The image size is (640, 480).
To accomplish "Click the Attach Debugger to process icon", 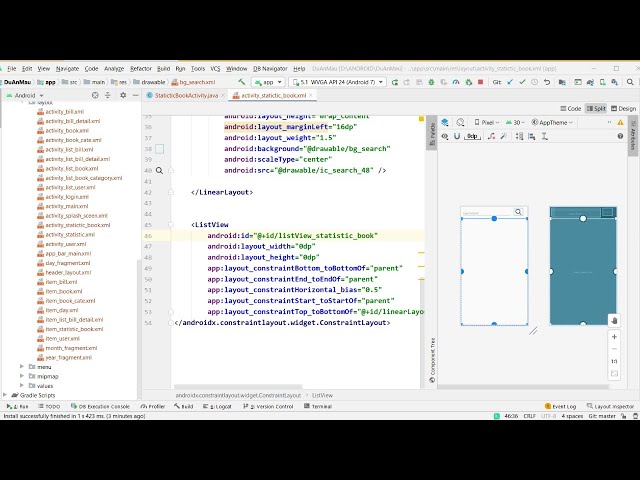I will pyautogui.click(x=469, y=82).
